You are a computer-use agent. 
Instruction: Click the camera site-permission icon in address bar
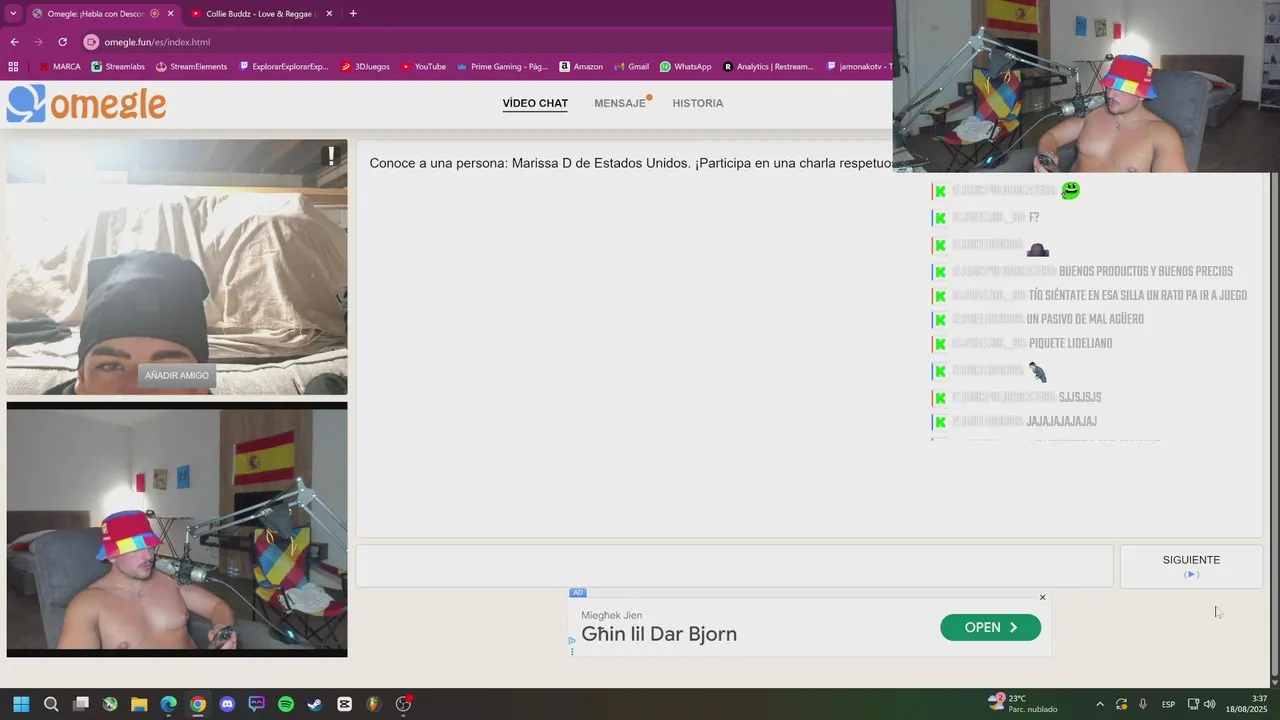[x=91, y=42]
